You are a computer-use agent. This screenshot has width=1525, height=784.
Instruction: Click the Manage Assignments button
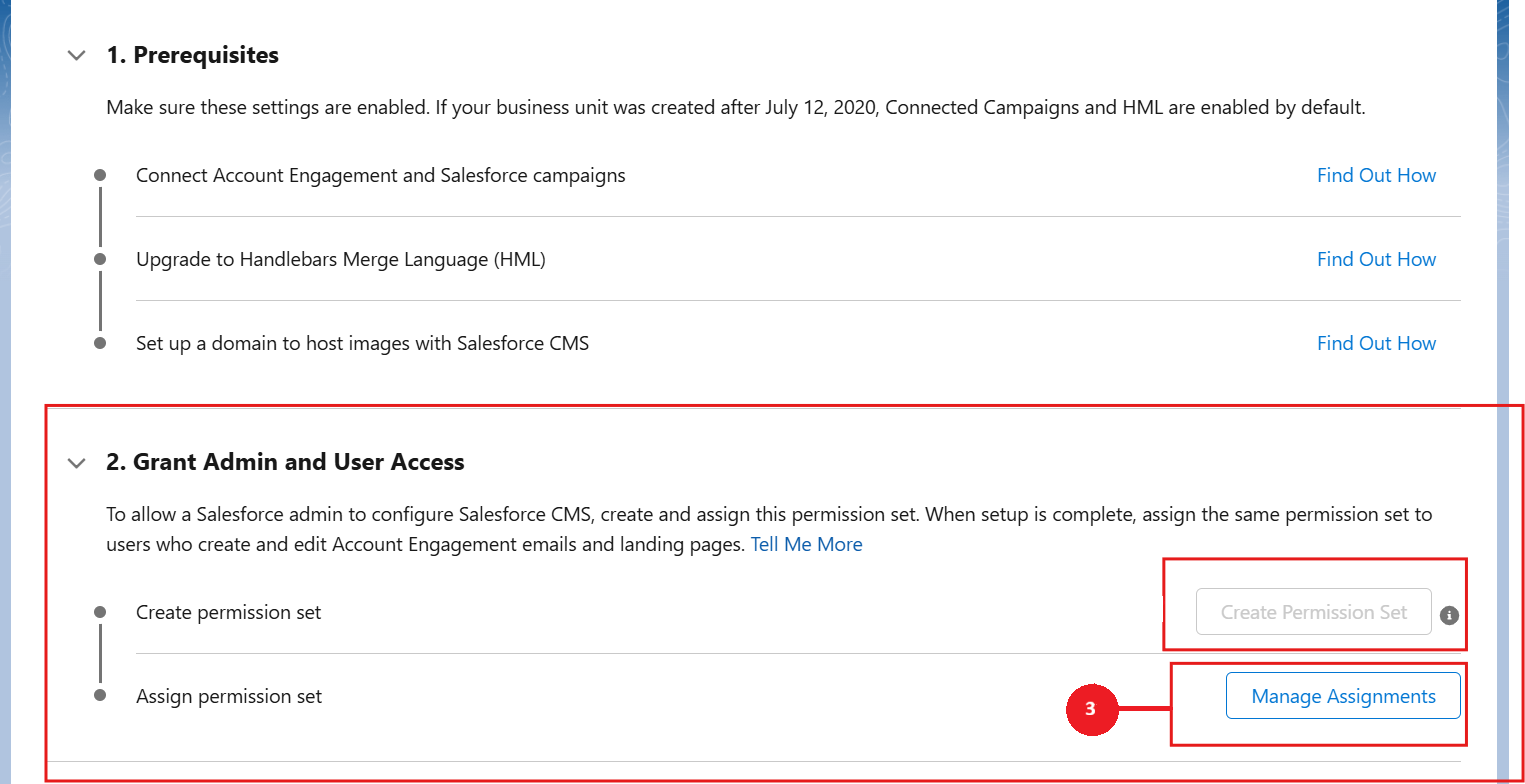pos(1343,696)
